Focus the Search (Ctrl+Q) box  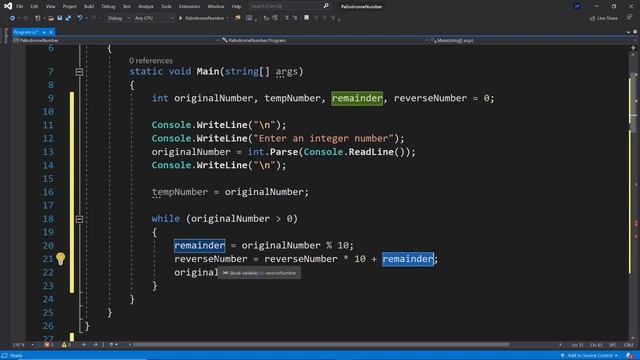pos(289,6)
